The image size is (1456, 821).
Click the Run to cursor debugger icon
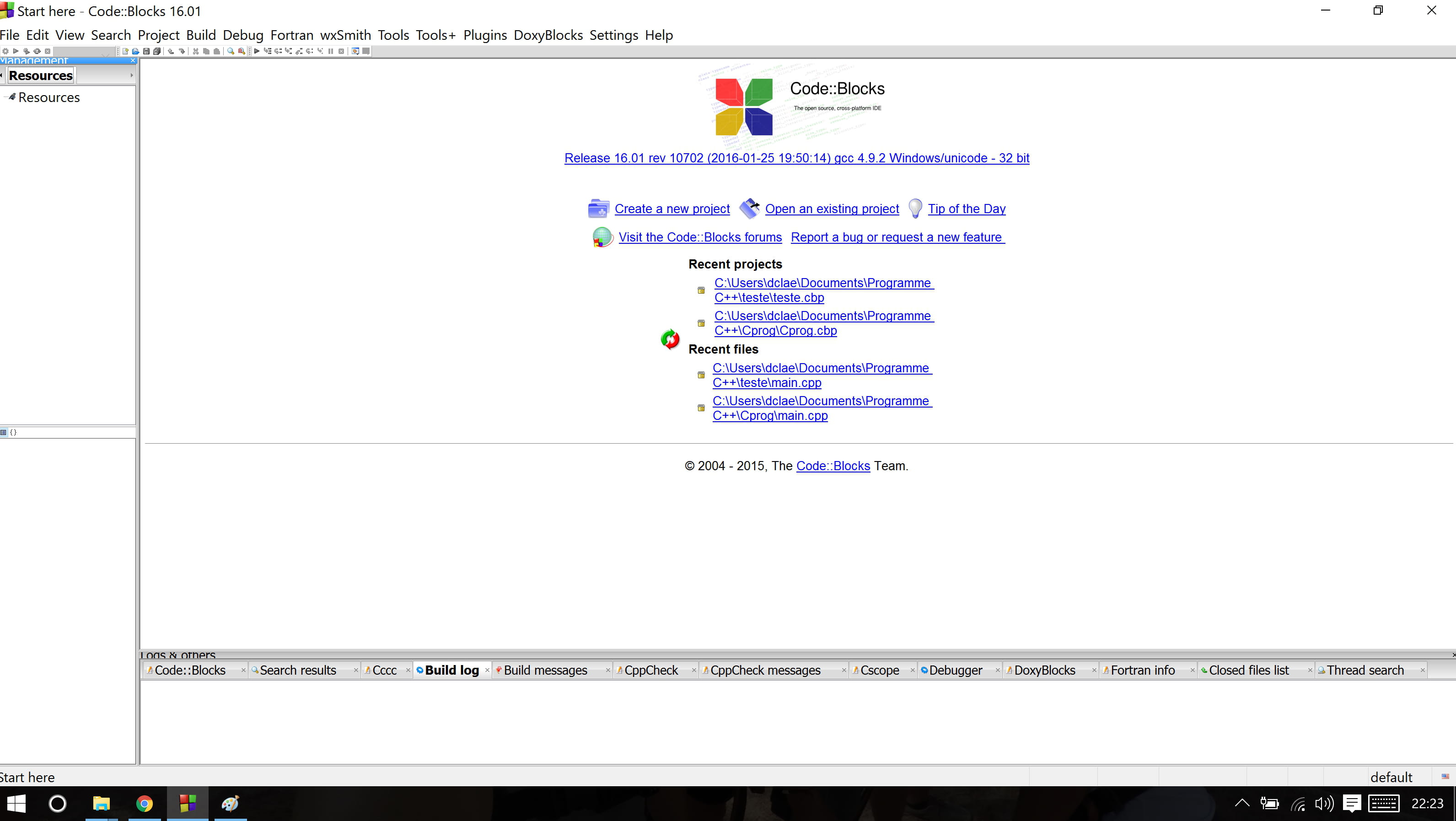[267, 51]
